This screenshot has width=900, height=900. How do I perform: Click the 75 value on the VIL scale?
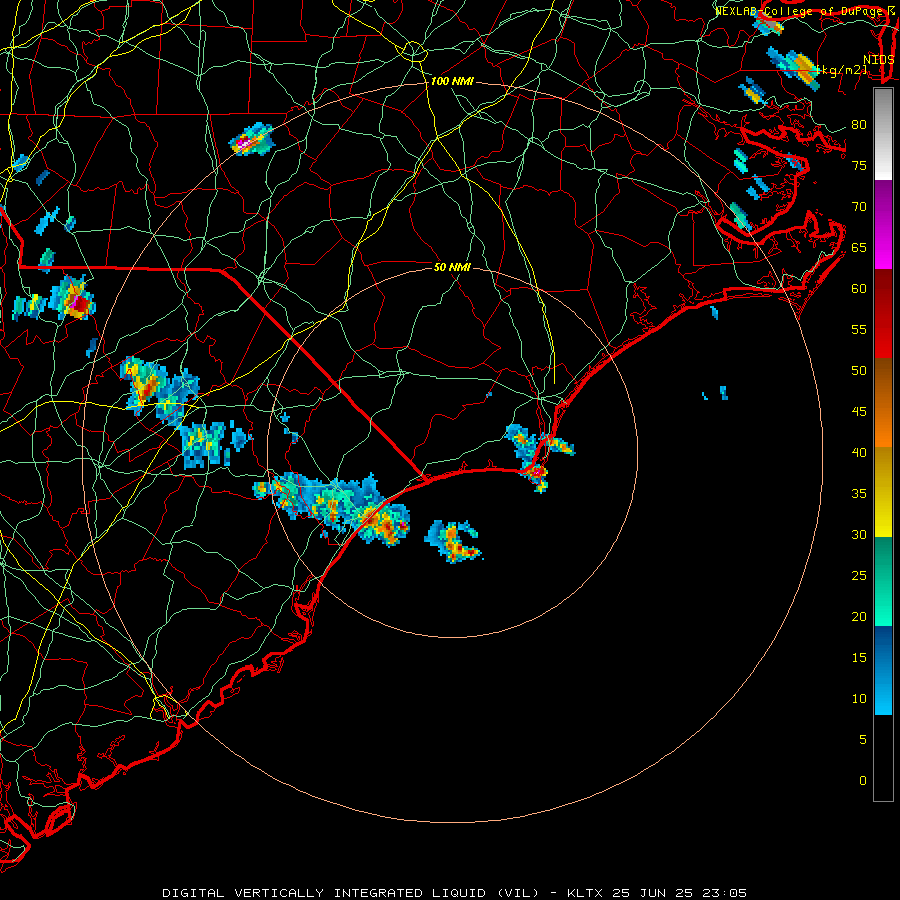click(x=859, y=166)
